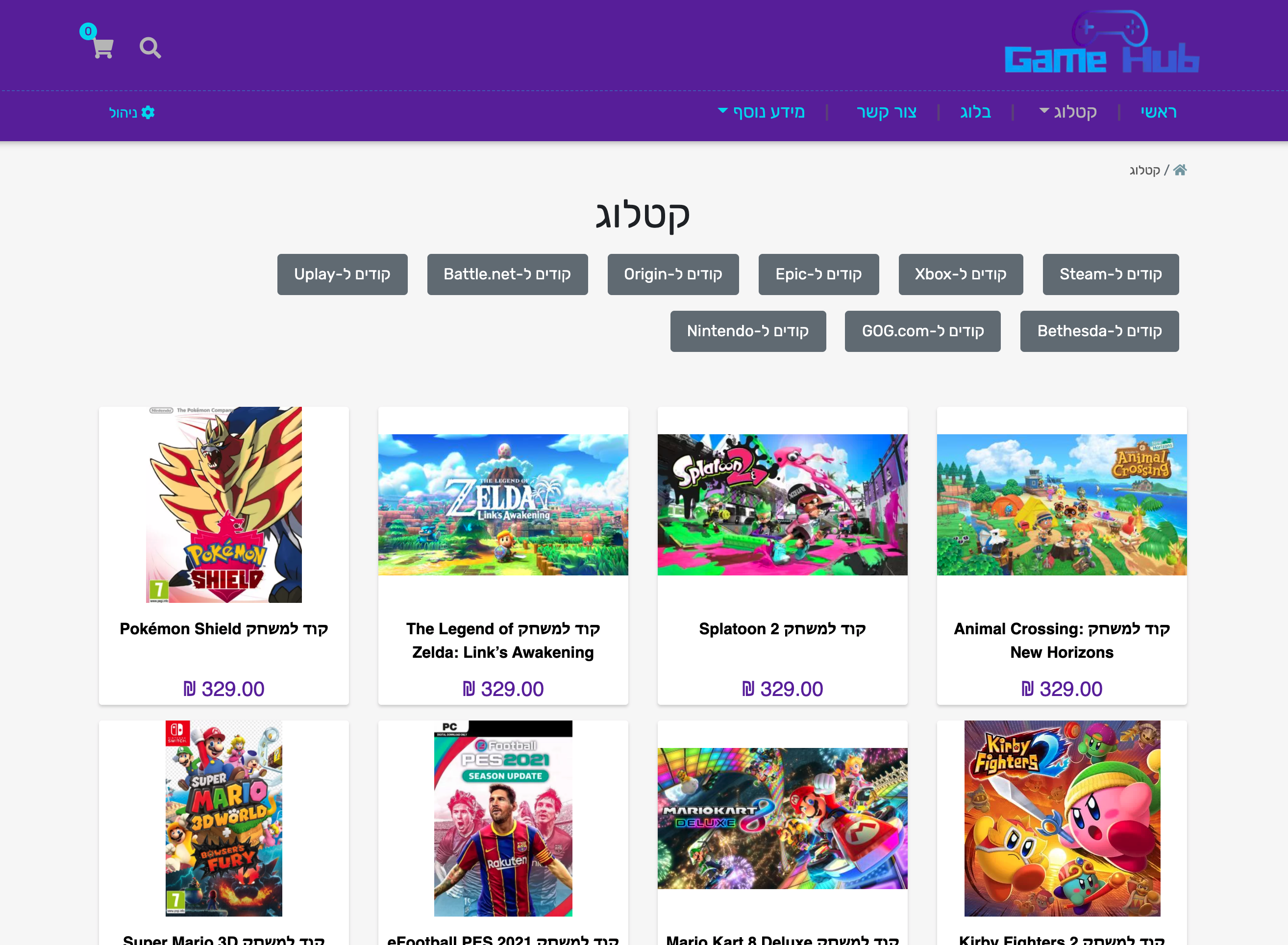Choose the Nintendo codes category
The image size is (1288, 945).
pos(747,331)
